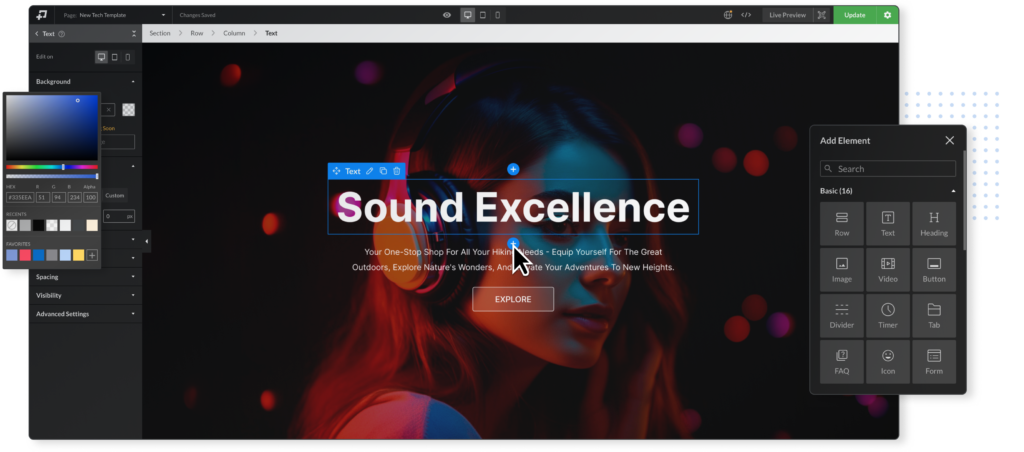This screenshot has height=452, width=1024.
Task: Click the Alpha value field
Action: tap(91, 197)
